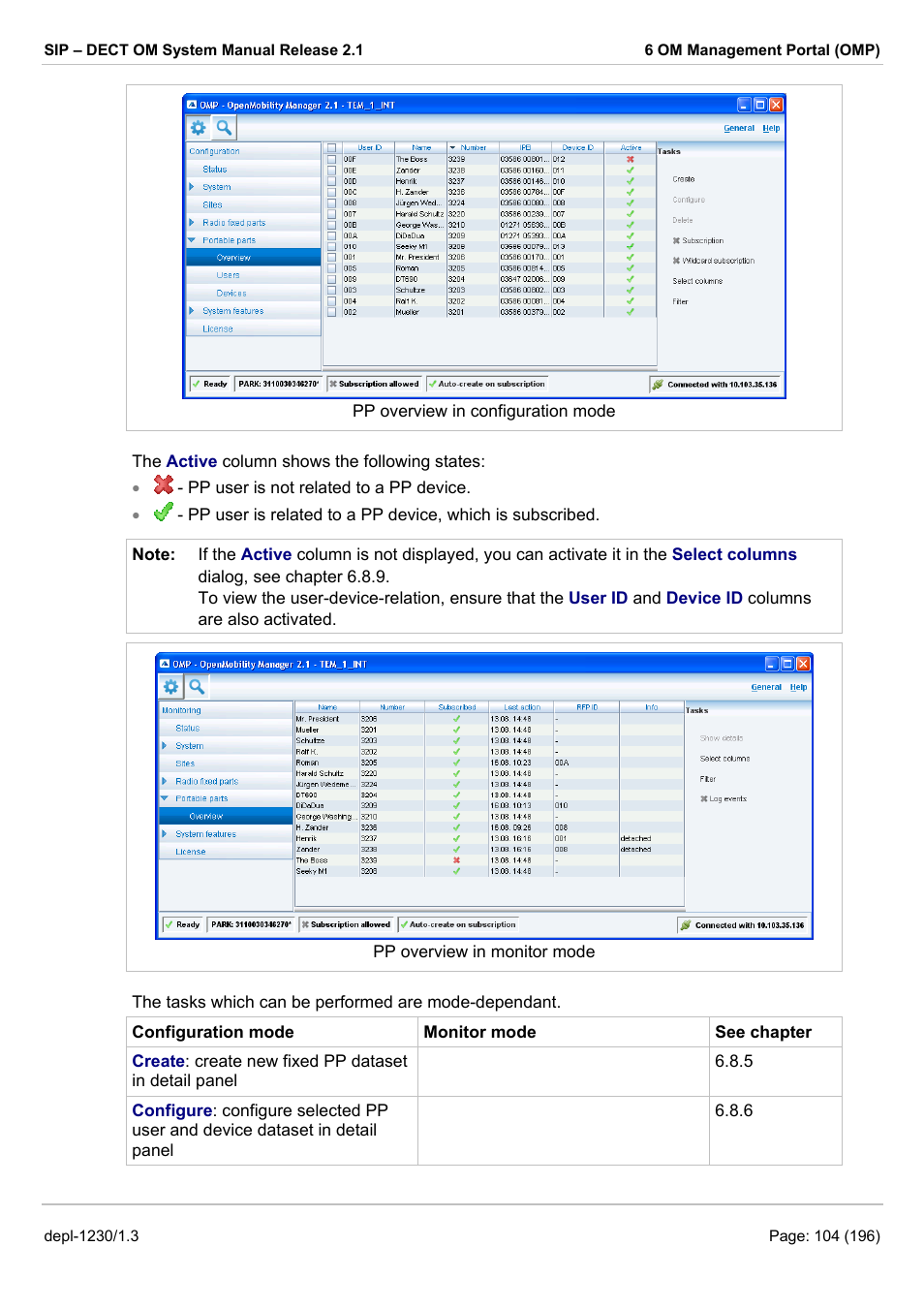Tick the checkbox for user 00E Zander
Screen dimensions: 924x1309
tap(332, 170)
